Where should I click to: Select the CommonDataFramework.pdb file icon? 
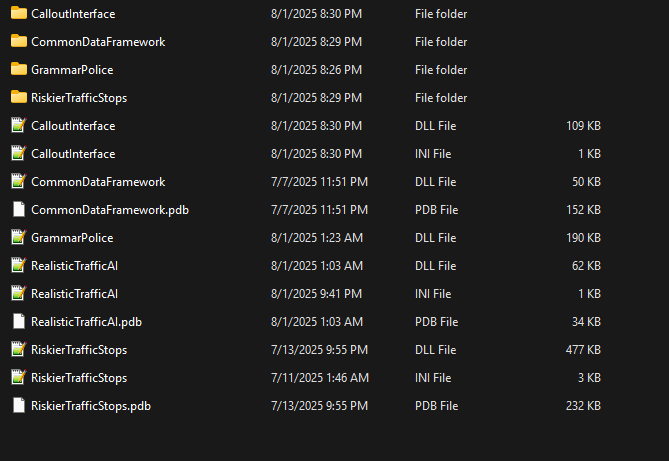[18, 210]
